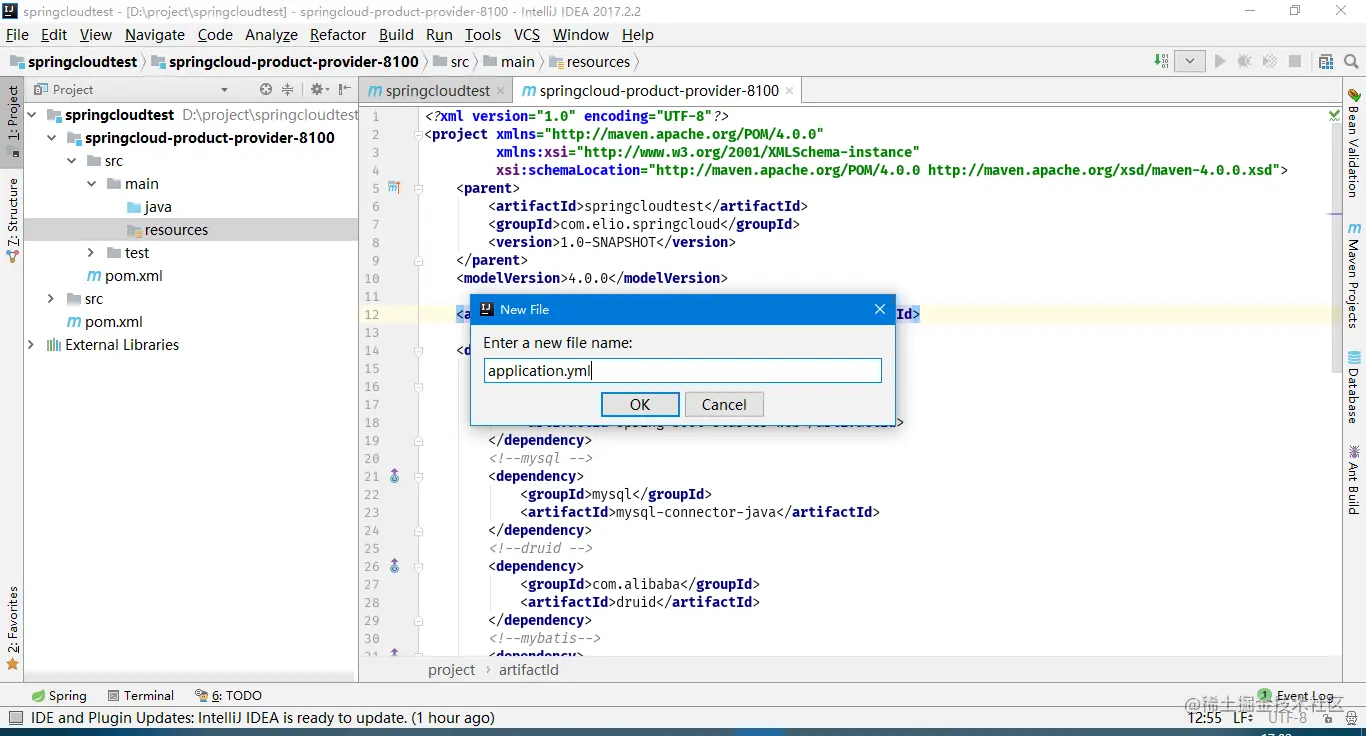Toggle tool window bars icon in status bar
This screenshot has height=736, width=1366.
click(x=14, y=717)
